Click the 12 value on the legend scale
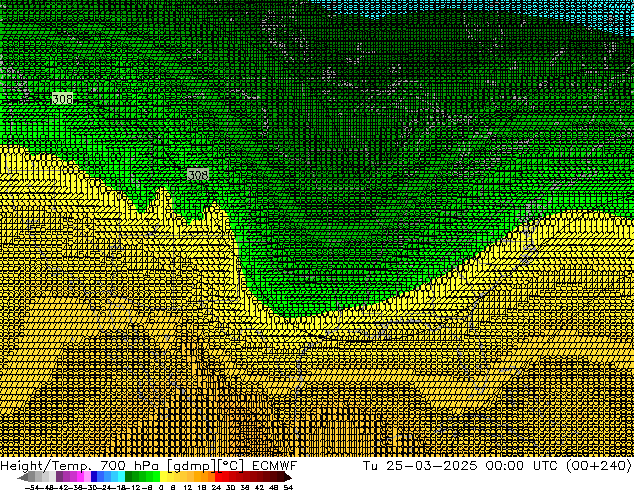 pos(187,487)
